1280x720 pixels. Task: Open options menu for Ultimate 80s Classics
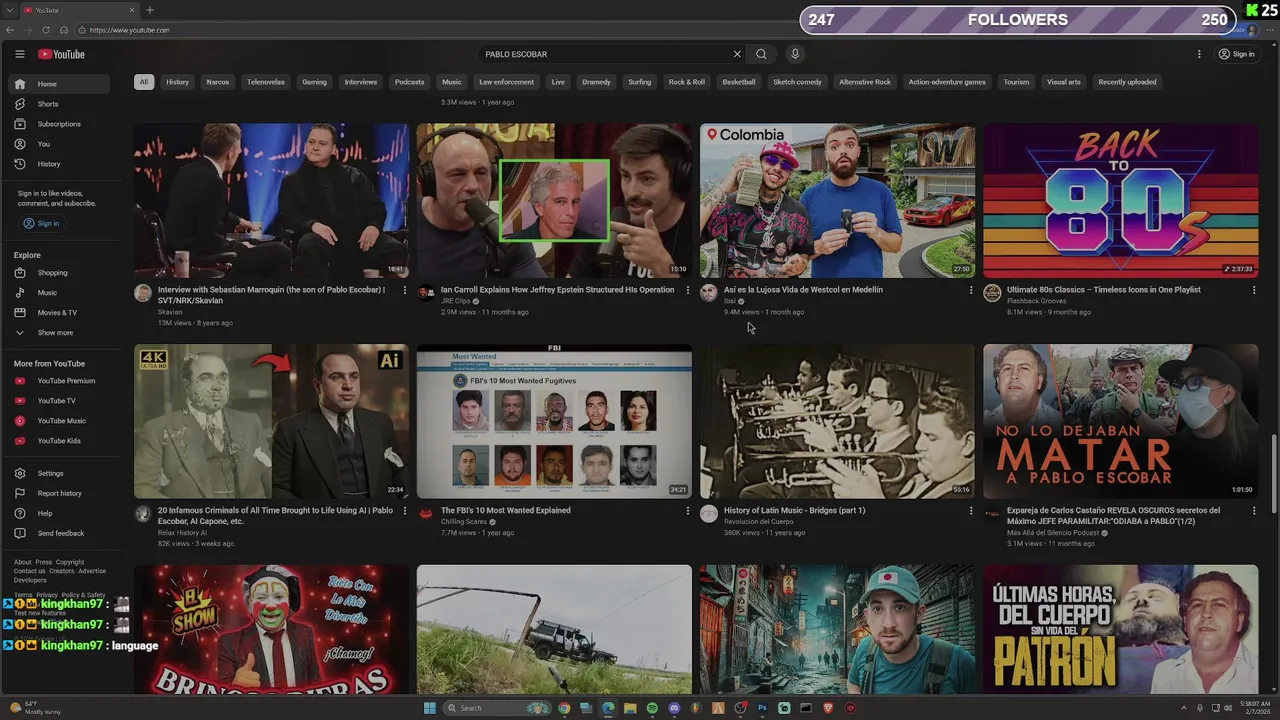(x=1253, y=290)
